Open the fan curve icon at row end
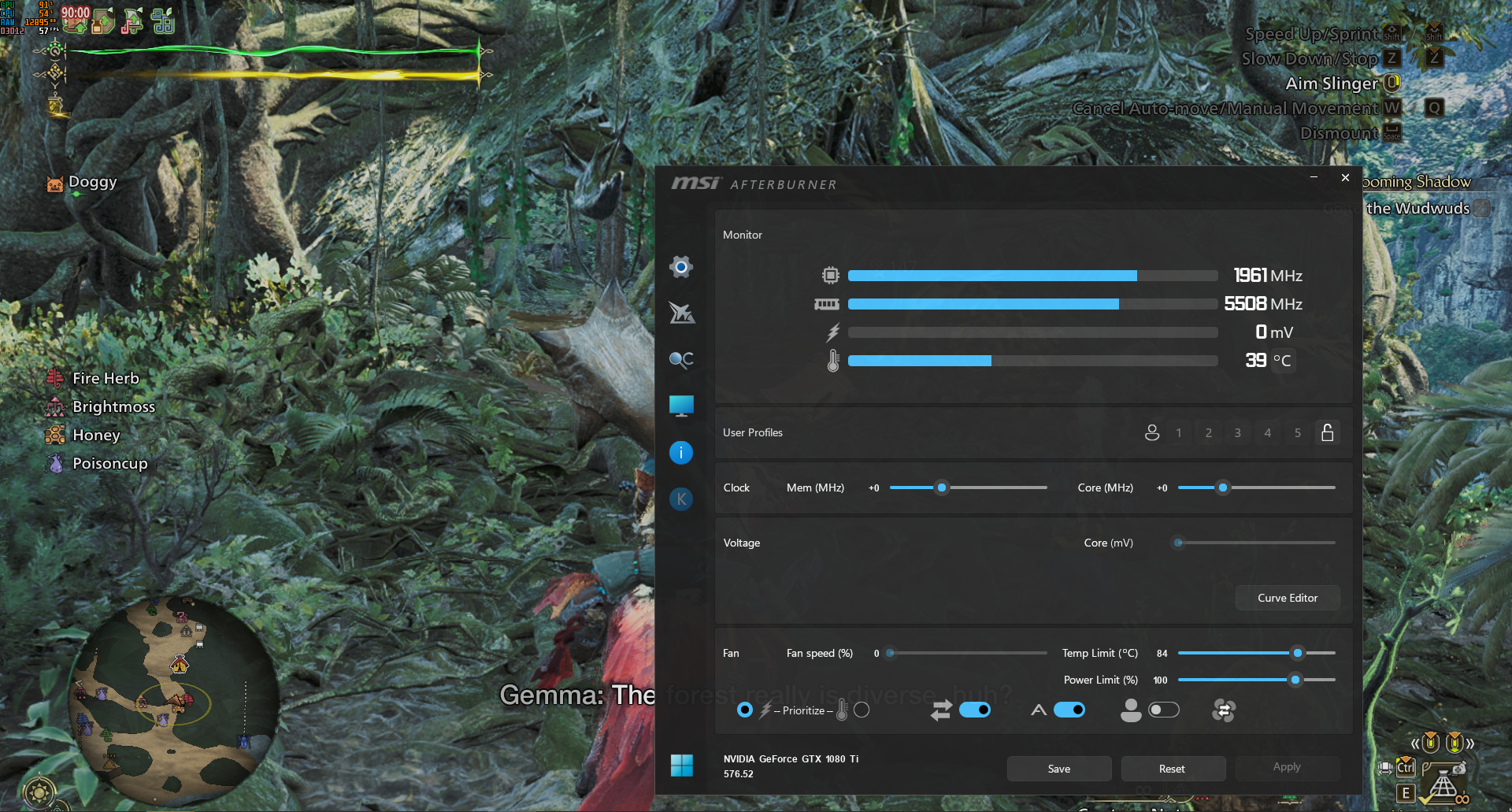This screenshot has width=1512, height=812. point(1224,710)
